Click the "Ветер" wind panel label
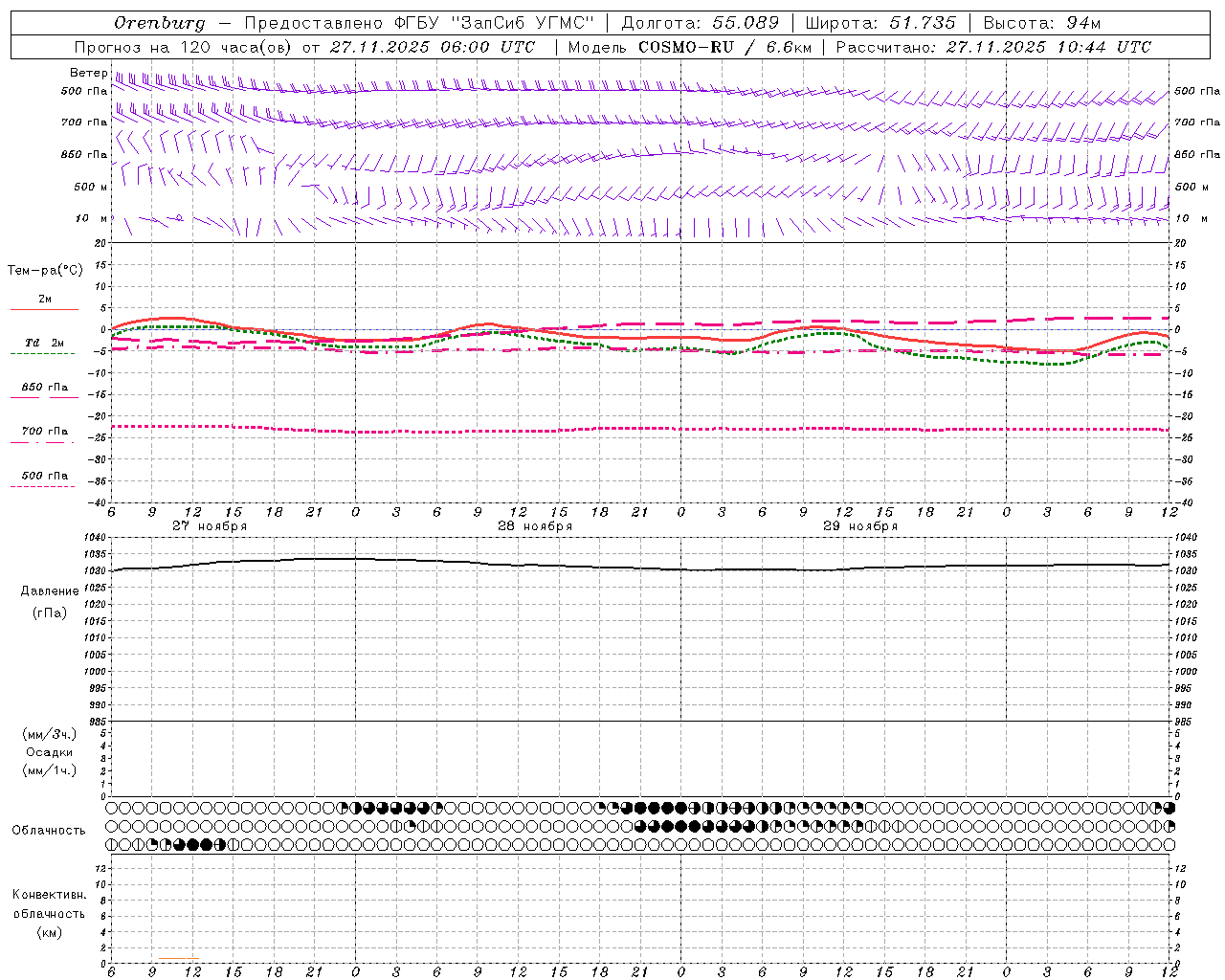The height and width of the screenshot is (980, 1225). (89, 73)
